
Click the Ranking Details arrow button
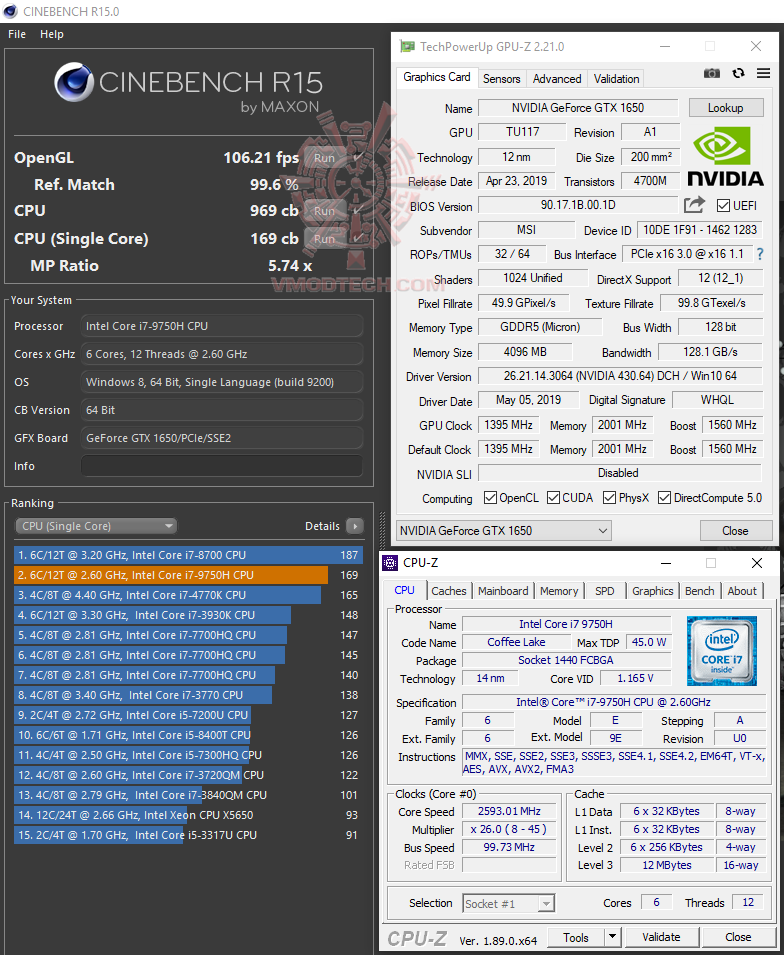pos(355,526)
